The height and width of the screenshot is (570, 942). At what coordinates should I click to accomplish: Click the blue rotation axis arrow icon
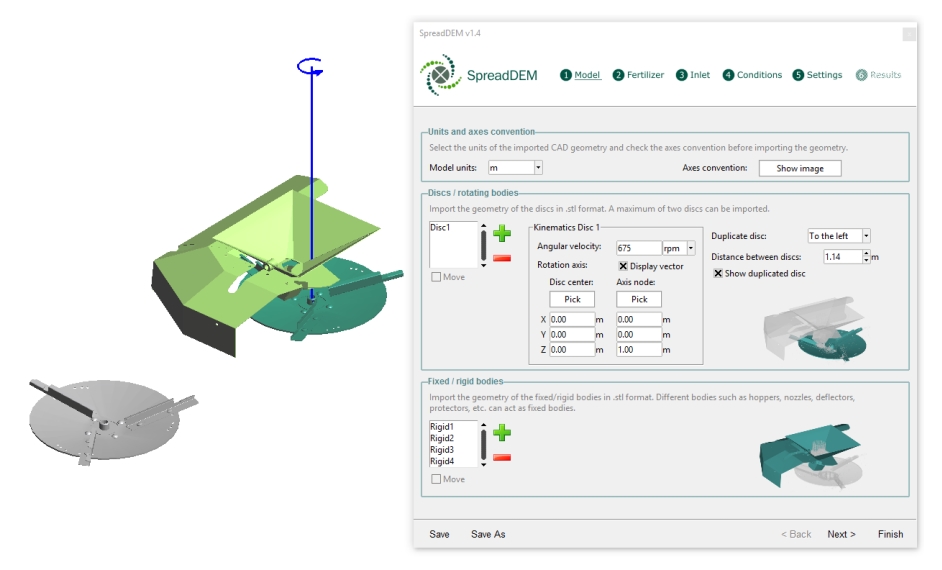311,66
